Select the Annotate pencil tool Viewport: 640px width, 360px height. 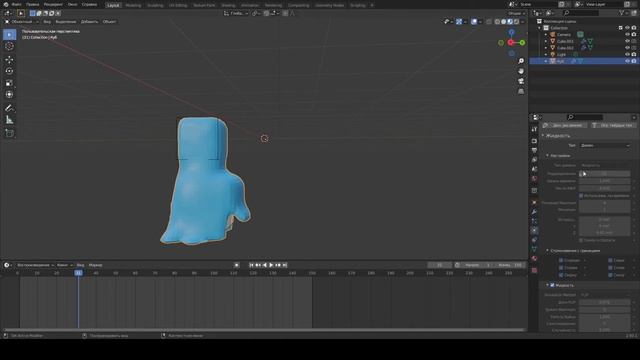tap(9, 108)
